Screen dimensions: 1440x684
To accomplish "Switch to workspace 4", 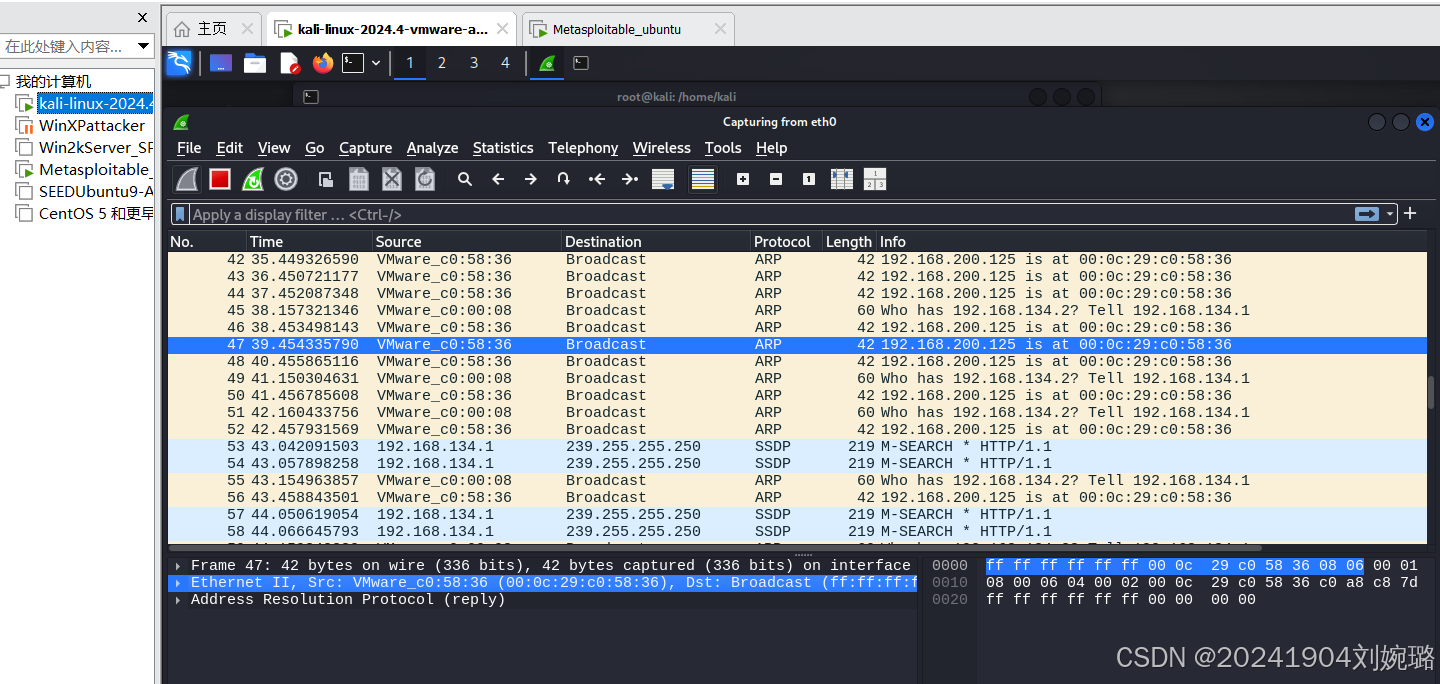I will (x=505, y=63).
